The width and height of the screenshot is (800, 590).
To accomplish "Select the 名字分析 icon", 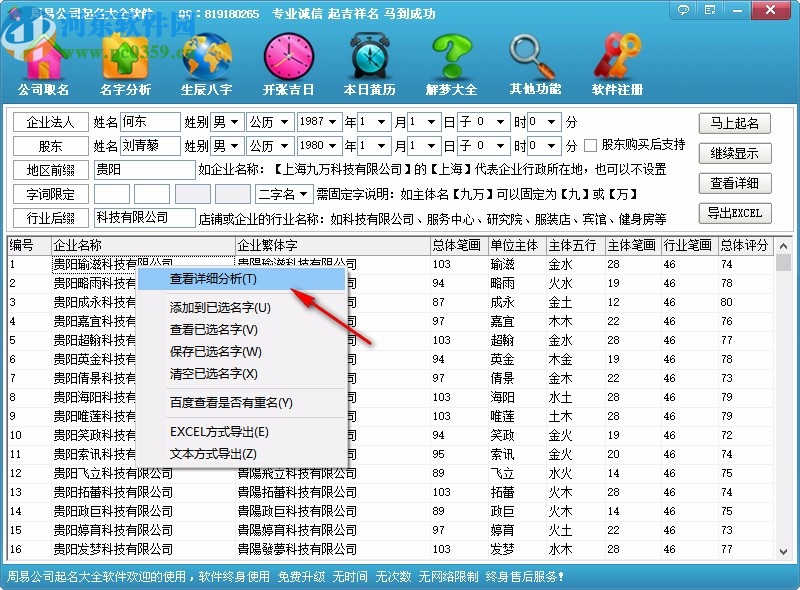I will click(x=124, y=60).
